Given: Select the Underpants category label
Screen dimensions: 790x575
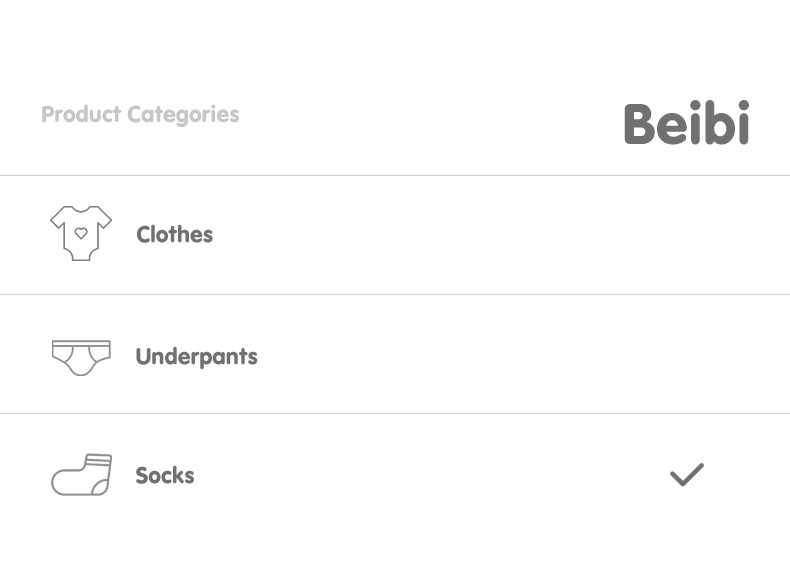Looking at the screenshot, I should (196, 357).
